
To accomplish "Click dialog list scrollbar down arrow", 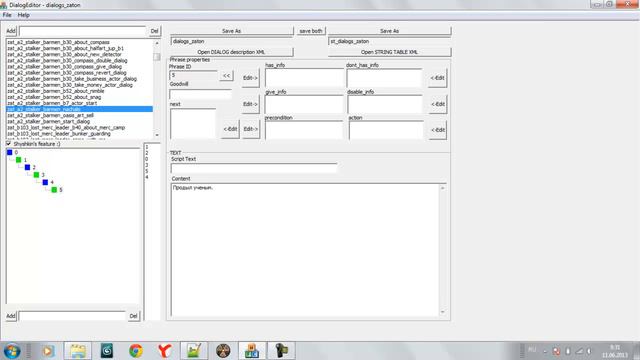I will click(x=157, y=135).
